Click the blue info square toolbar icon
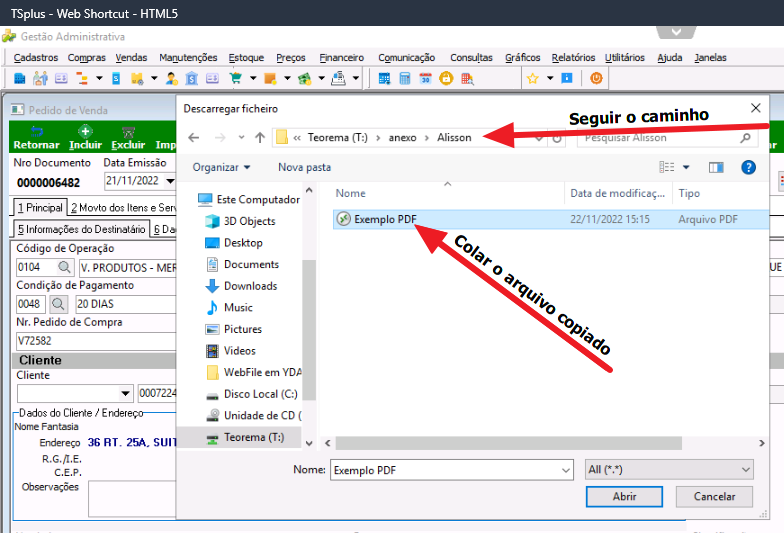The height and width of the screenshot is (533, 784). 567,78
